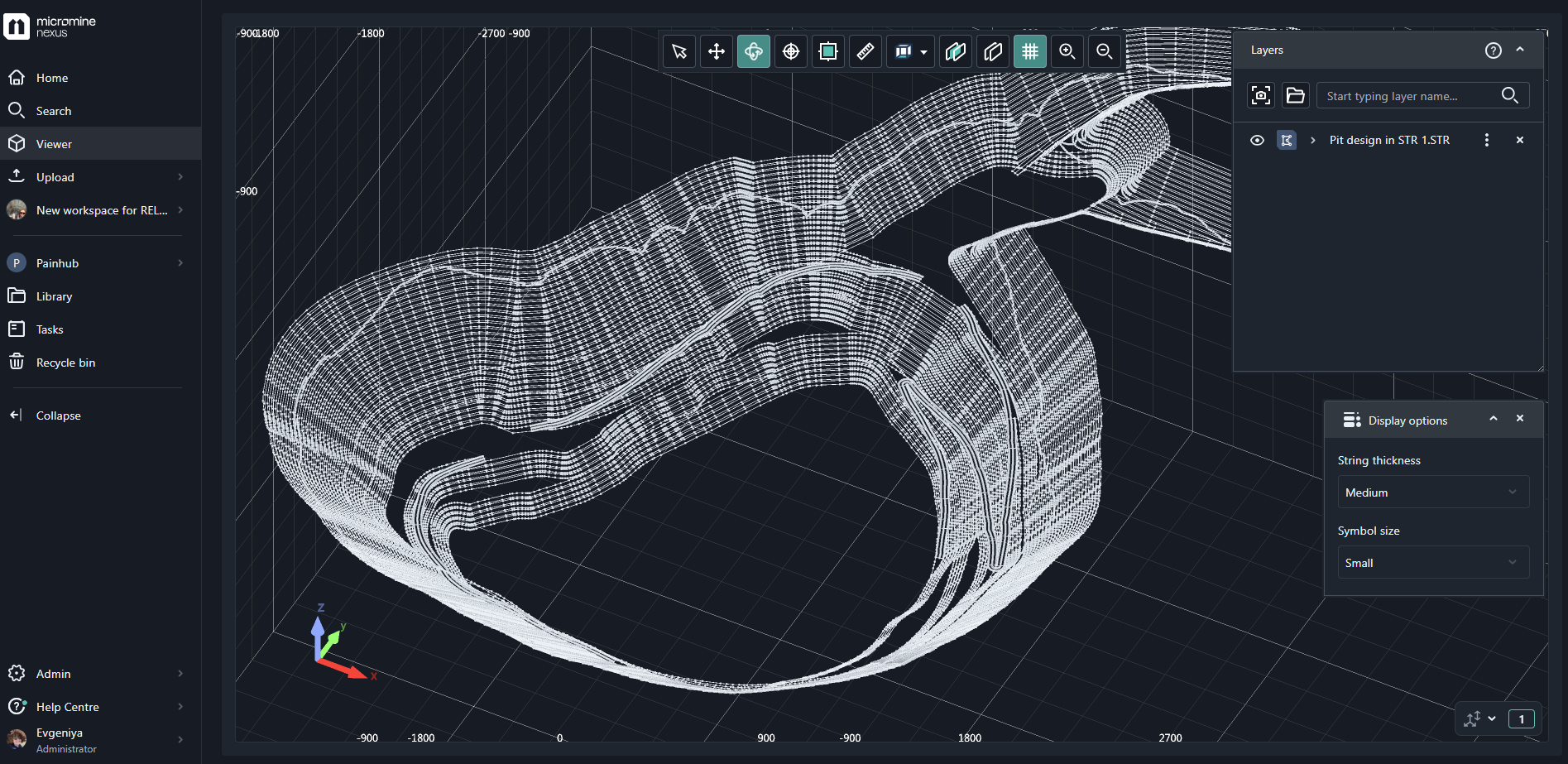1568x764 pixels.
Task: Go to Library in sidebar
Action: click(55, 296)
